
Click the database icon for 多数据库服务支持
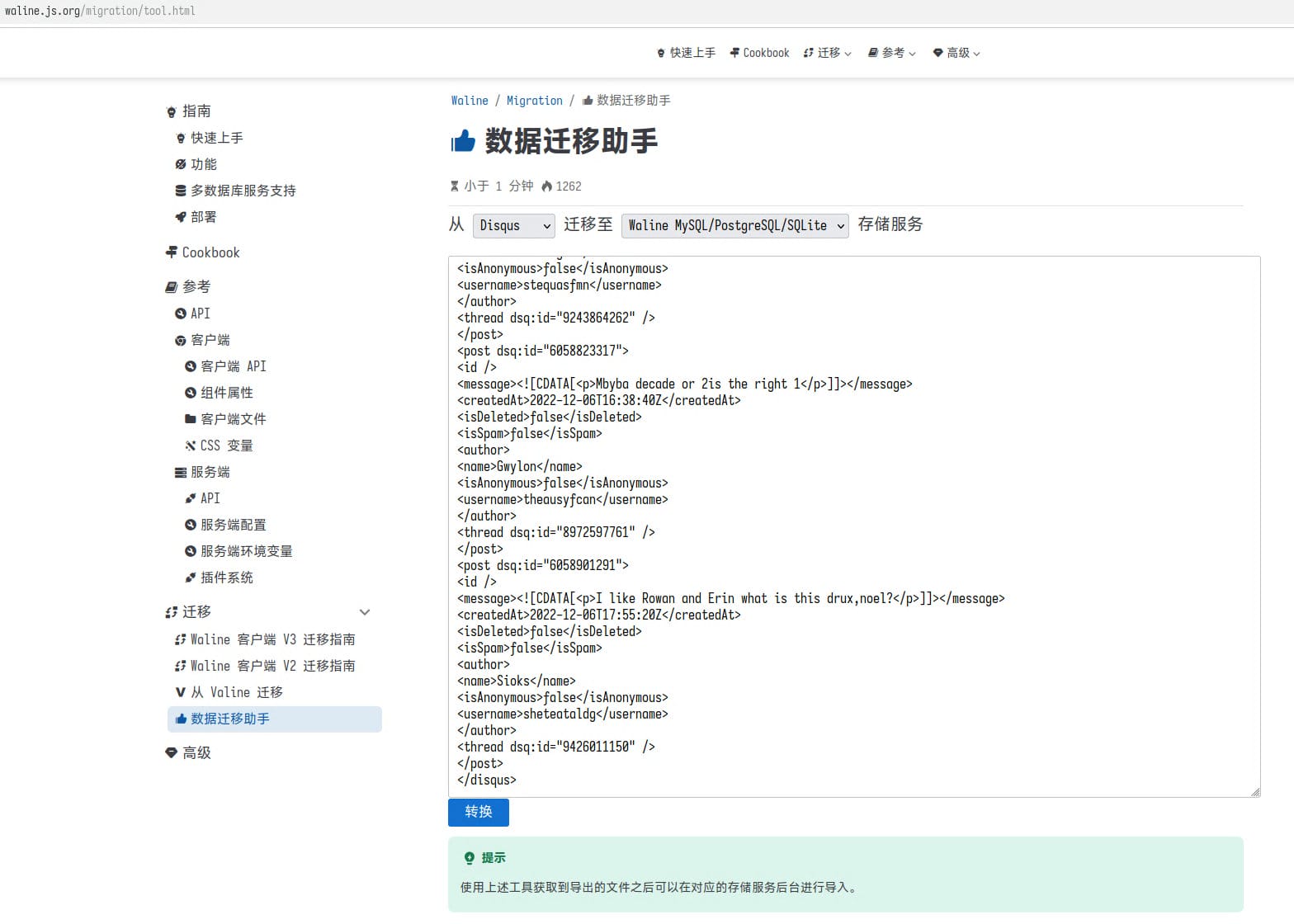(x=181, y=191)
